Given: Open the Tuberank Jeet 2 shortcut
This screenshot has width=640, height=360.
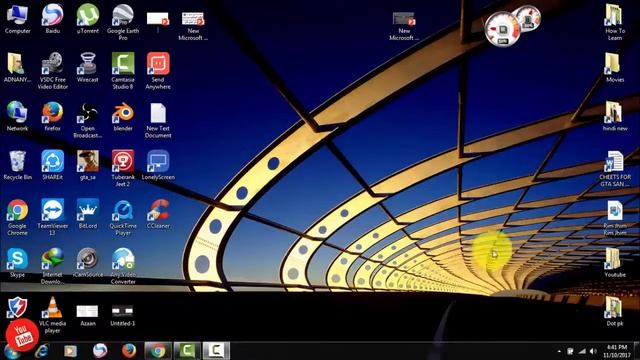Looking at the screenshot, I should [123, 168].
